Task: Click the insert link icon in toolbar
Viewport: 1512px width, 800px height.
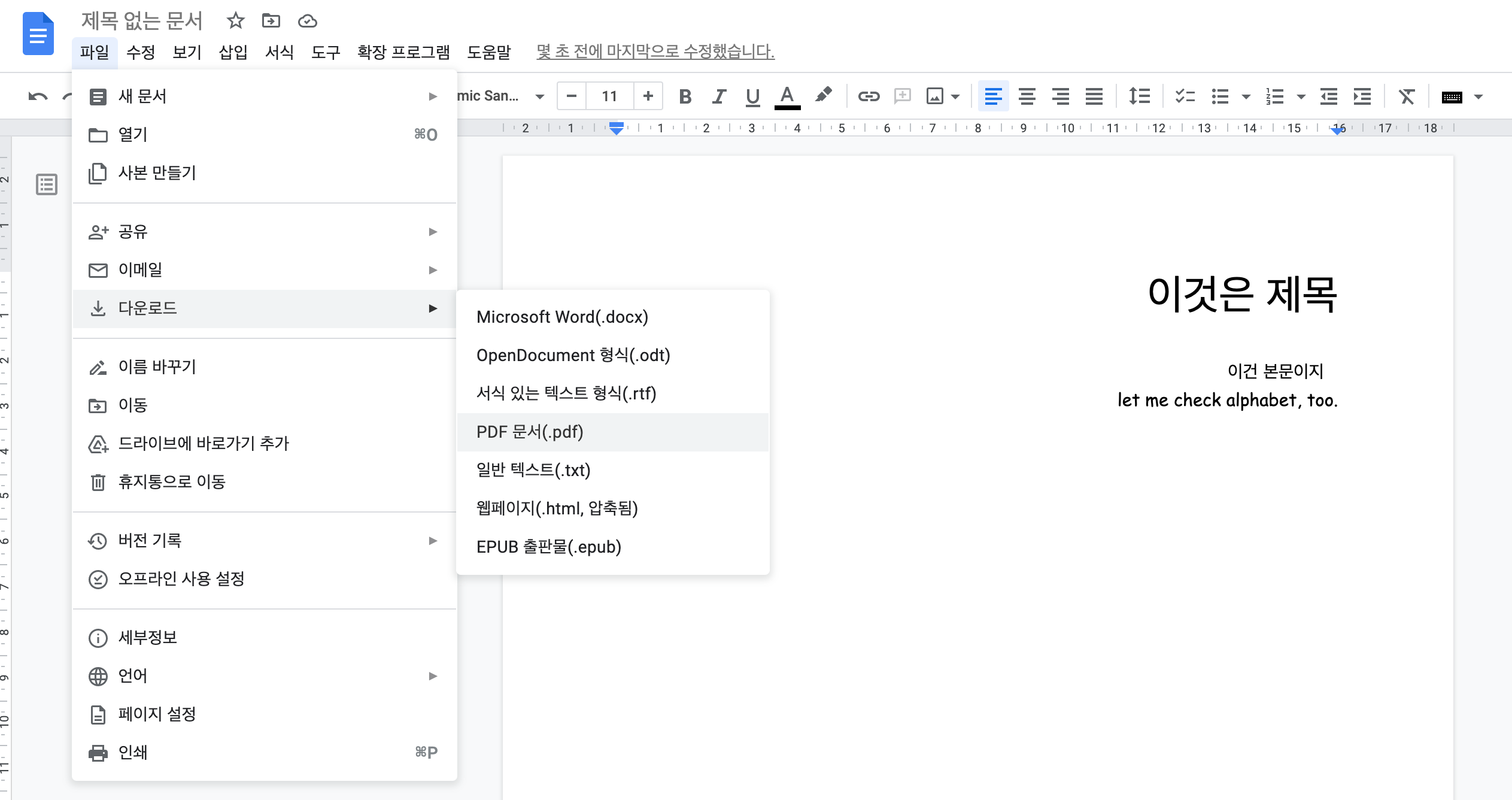Action: [868, 96]
